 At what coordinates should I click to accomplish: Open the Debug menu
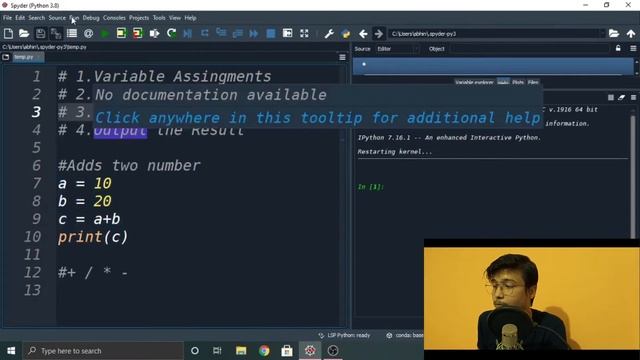pos(91,18)
